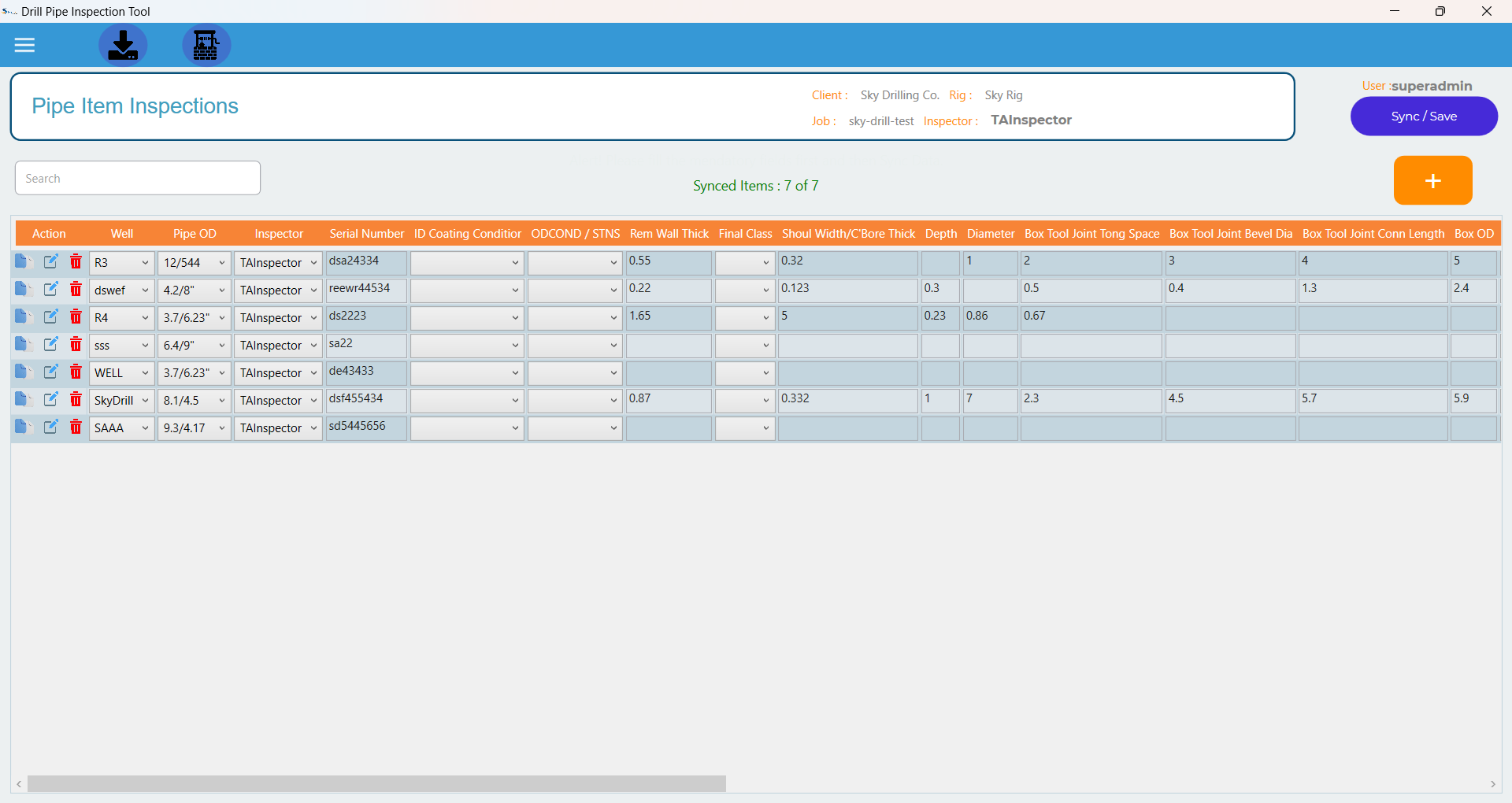Screen dimensions: 1512x803
Task: Click the Sync / Save button
Action: click(x=1423, y=117)
